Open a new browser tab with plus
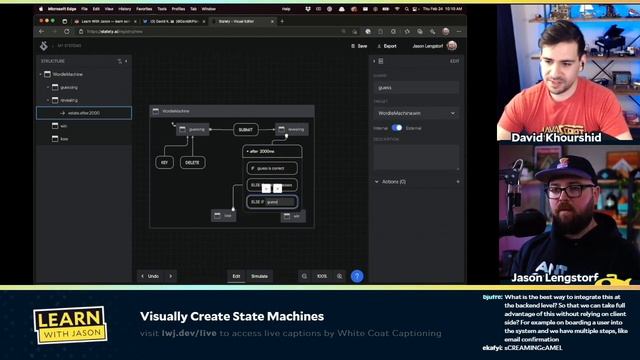The height and width of the screenshot is (360, 640). [282, 21]
